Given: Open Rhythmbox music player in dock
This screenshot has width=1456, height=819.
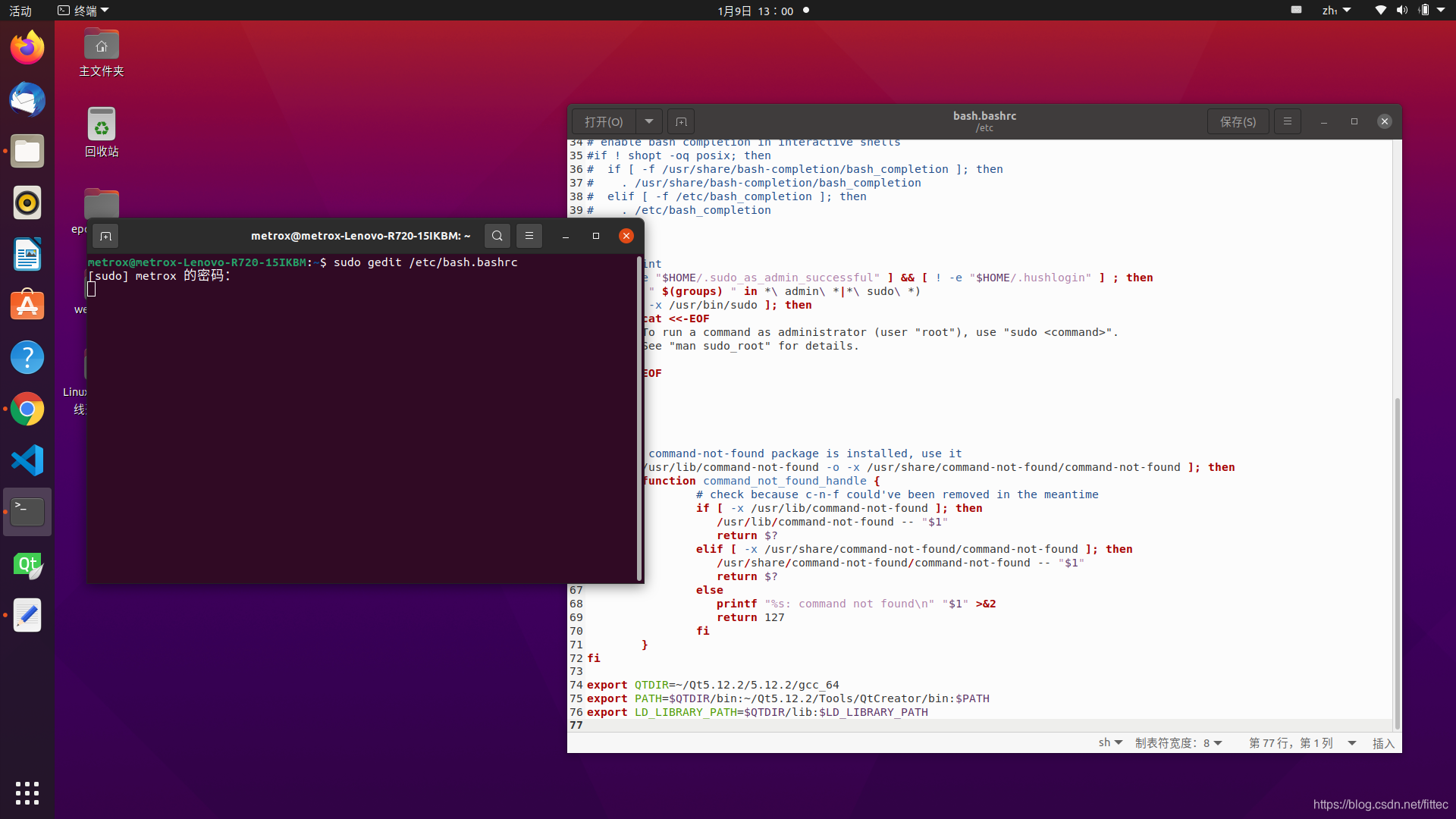Looking at the screenshot, I should click(x=27, y=202).
